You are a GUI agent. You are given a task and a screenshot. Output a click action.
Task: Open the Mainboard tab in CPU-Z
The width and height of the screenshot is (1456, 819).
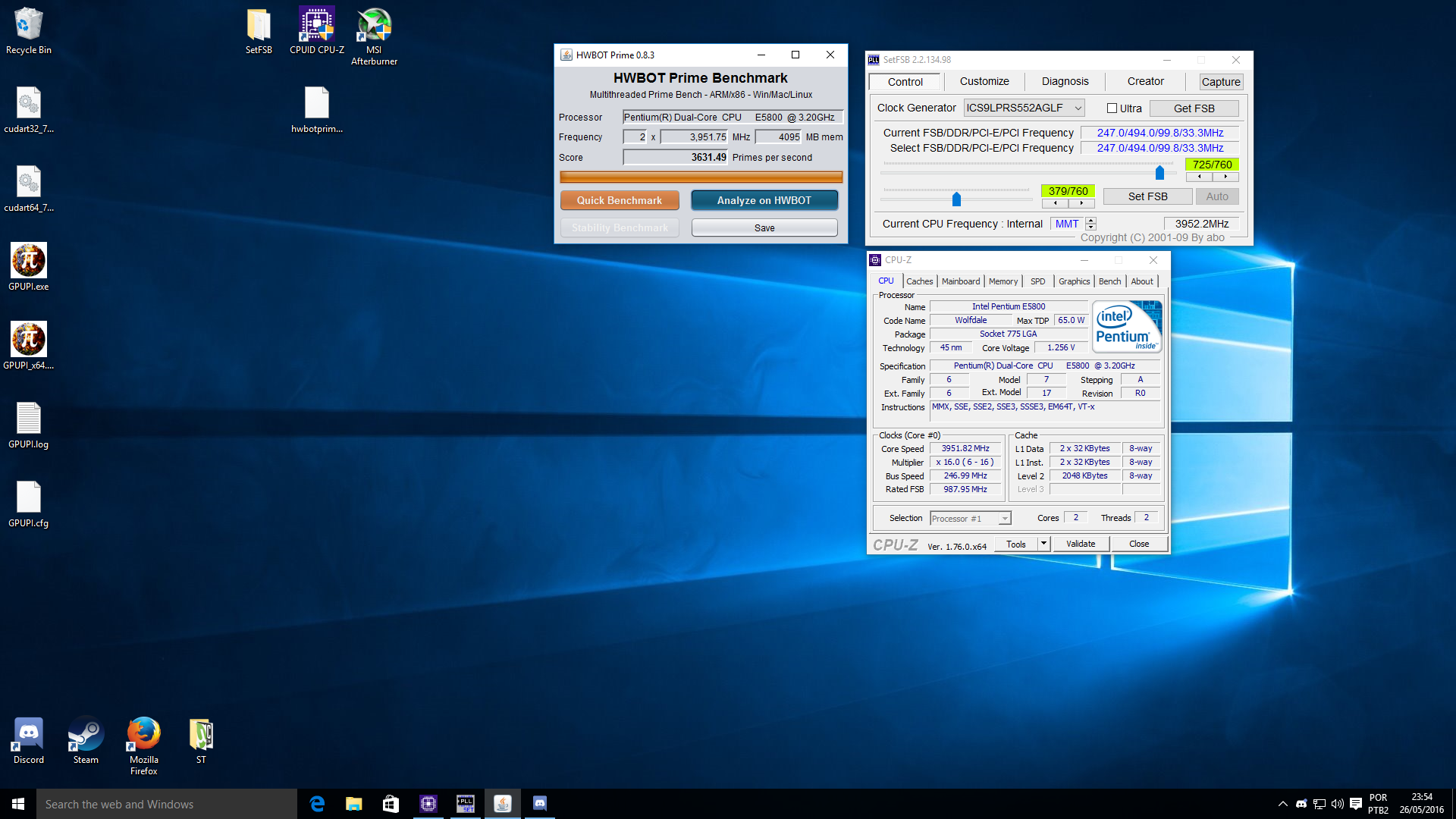click(x=960, y=281)
